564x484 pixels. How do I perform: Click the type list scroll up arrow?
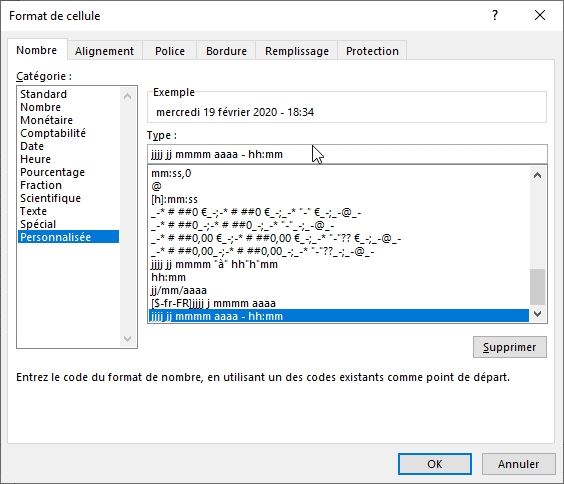[x=537, y=175]
